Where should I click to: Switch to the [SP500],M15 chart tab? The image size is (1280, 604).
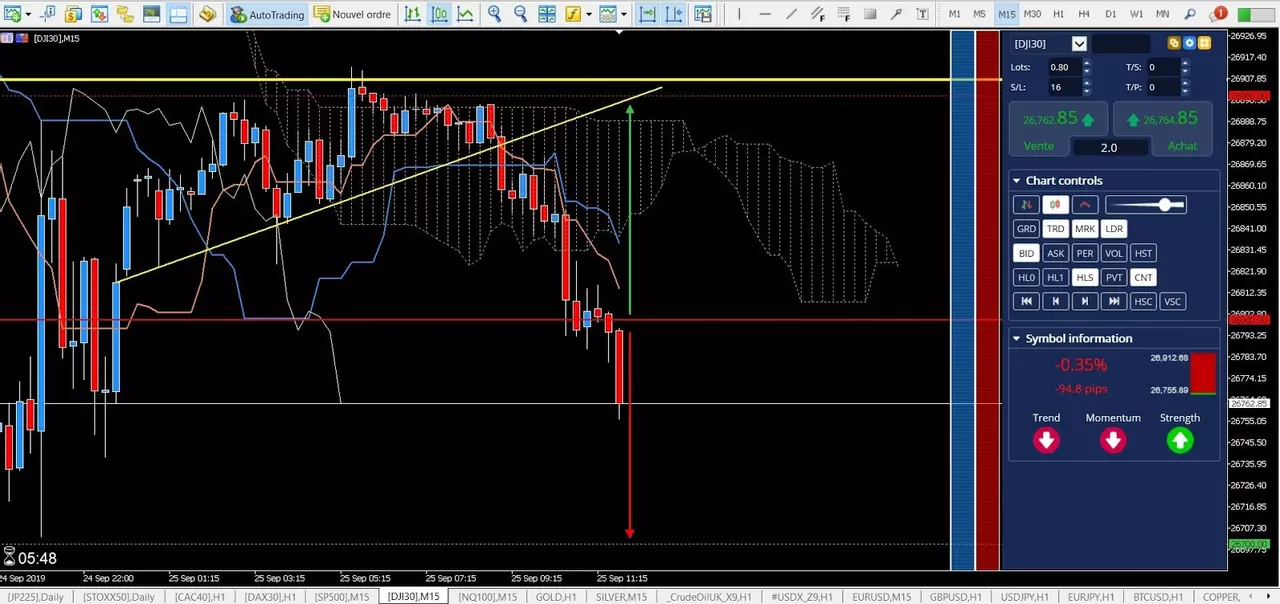pos(341,597)
